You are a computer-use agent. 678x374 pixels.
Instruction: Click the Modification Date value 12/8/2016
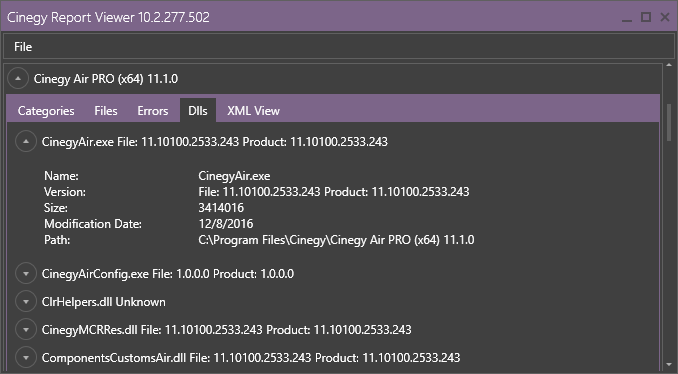point(226,224)
